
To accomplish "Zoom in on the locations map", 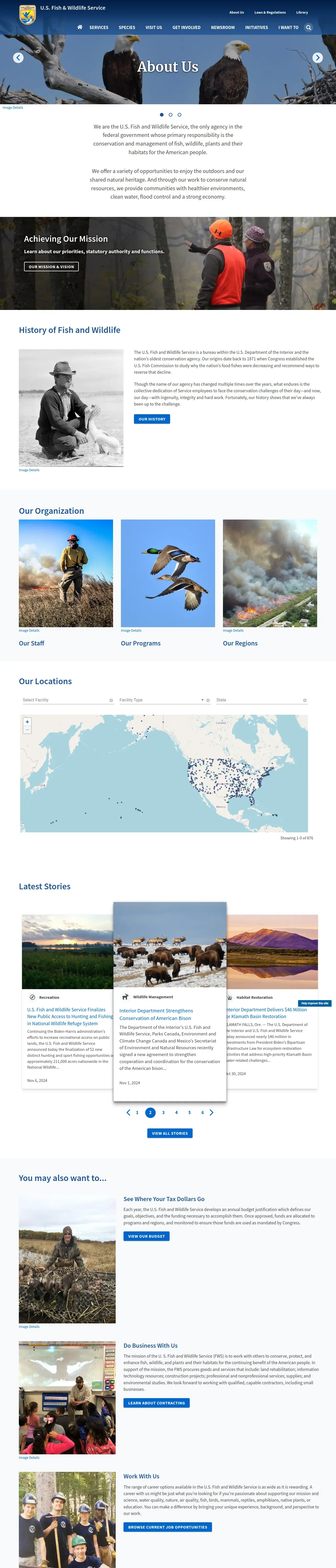I will point(27,722).
